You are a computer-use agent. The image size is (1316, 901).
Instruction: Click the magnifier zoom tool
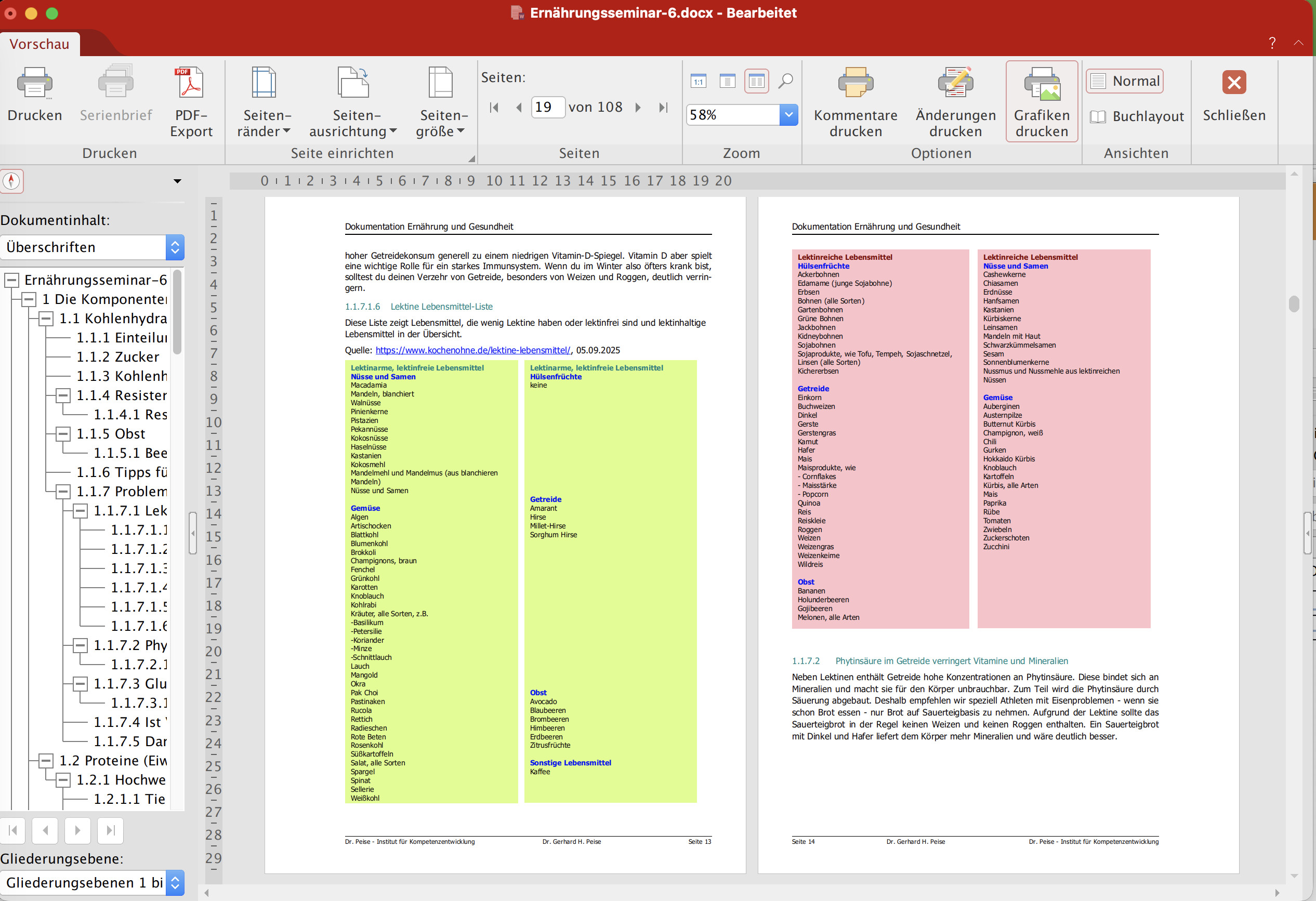click(785, 82)
